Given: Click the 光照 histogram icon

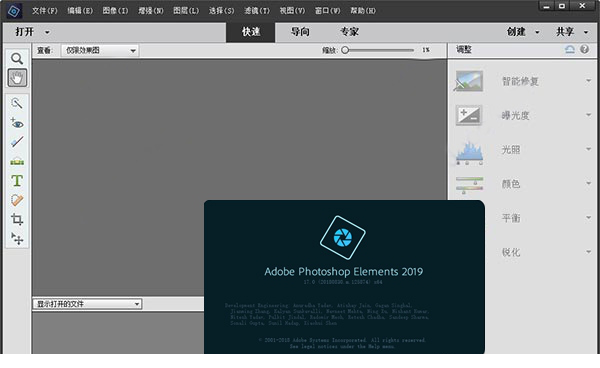Looking at the screenshot, I should click(469, 153).
